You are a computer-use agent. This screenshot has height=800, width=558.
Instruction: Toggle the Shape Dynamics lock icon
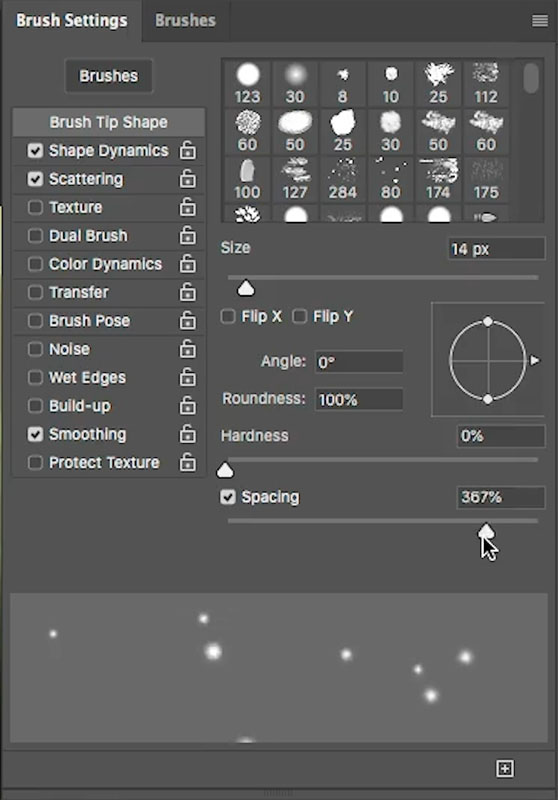[x=188, y=151]
